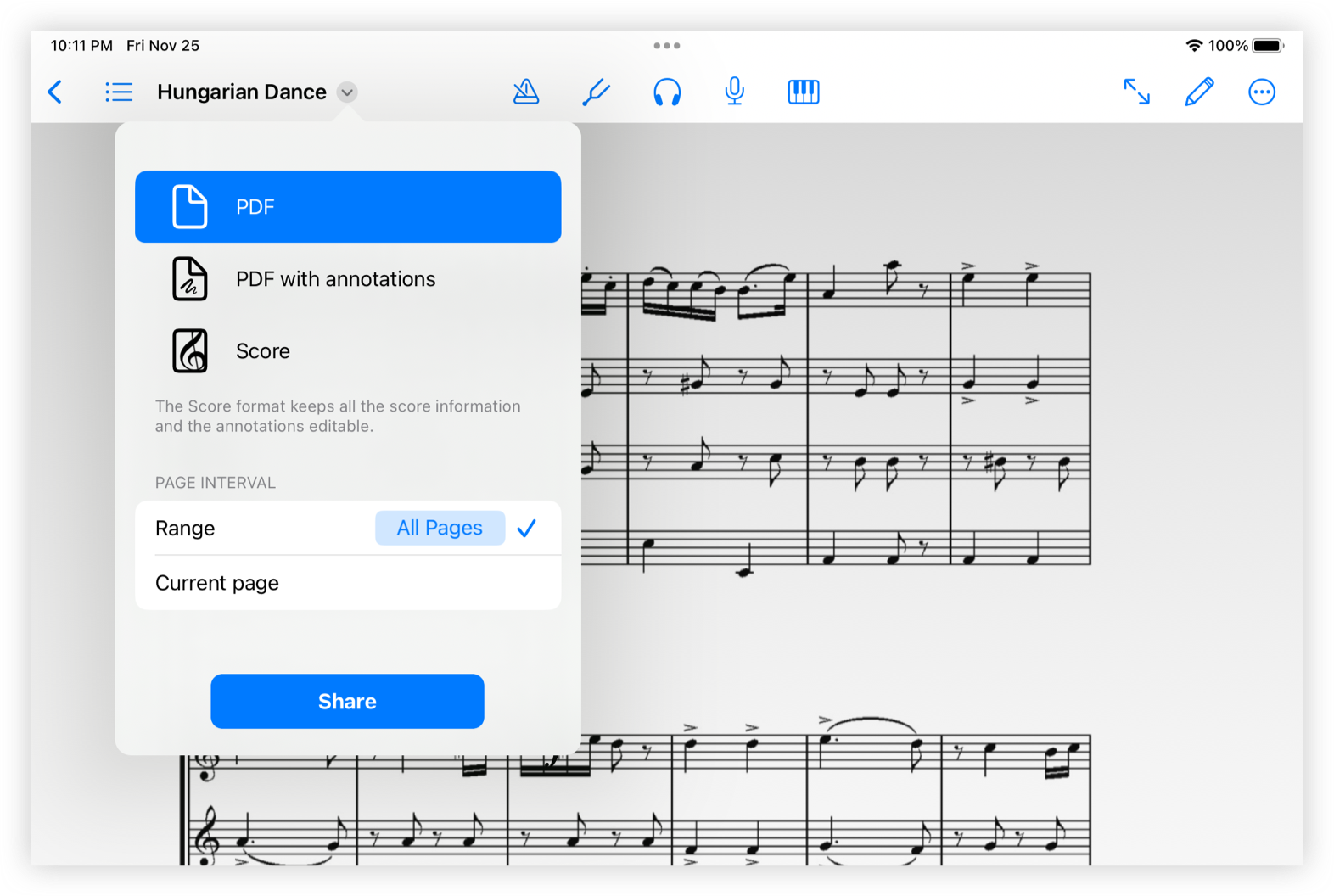Image resolution: width=1334 pixels, height=896 pixels.
Task: Tap the headphones playback icon
Action: click(x=667, y=92)
